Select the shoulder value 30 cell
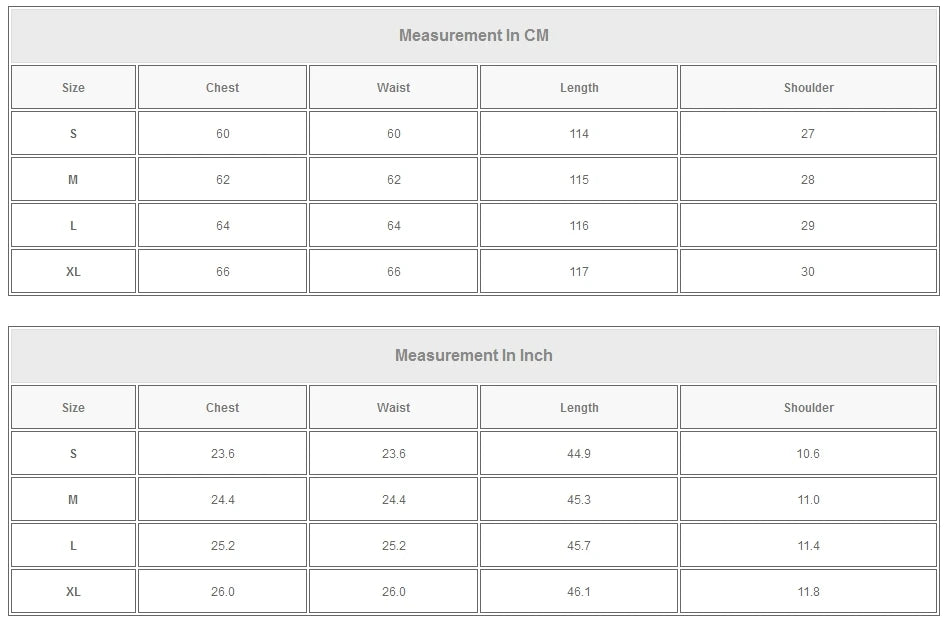 [808, 272]
